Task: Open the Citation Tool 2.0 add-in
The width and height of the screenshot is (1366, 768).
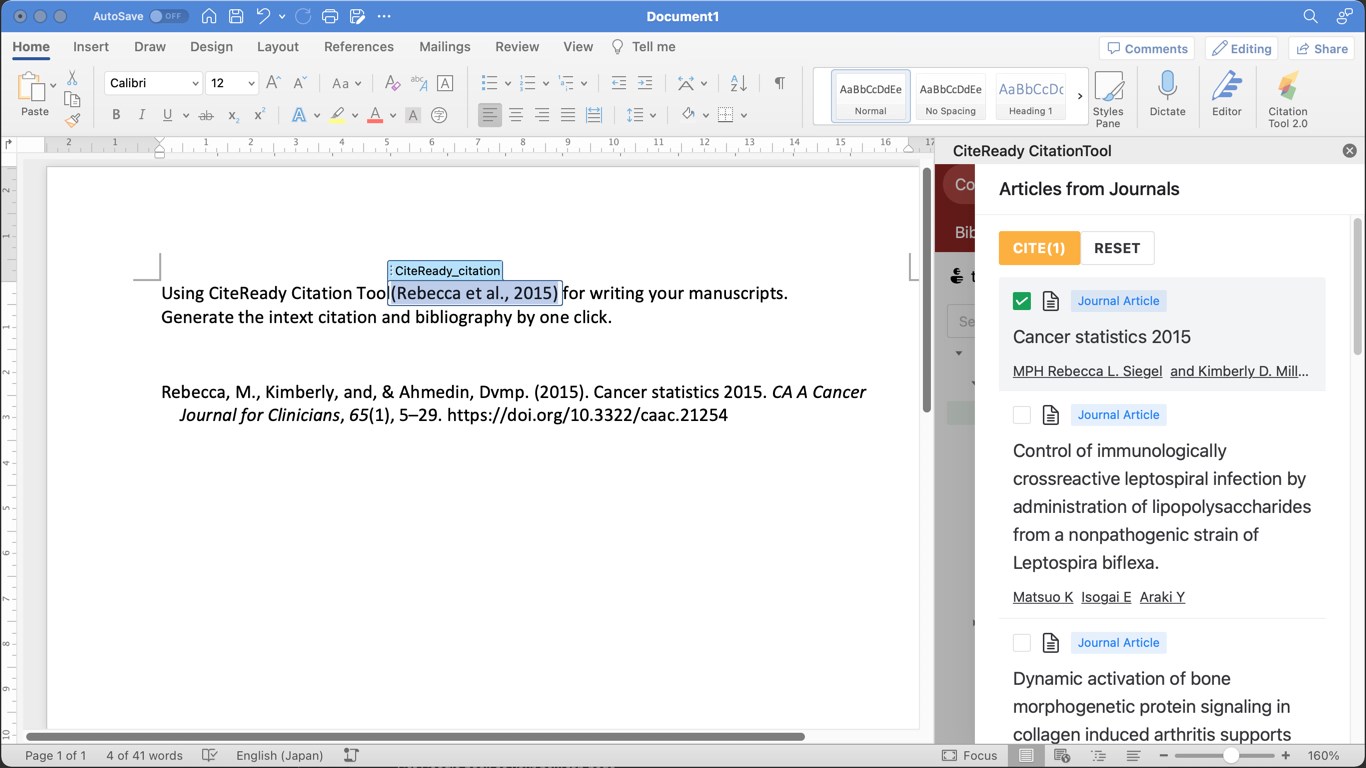Action: [1287, 98]
